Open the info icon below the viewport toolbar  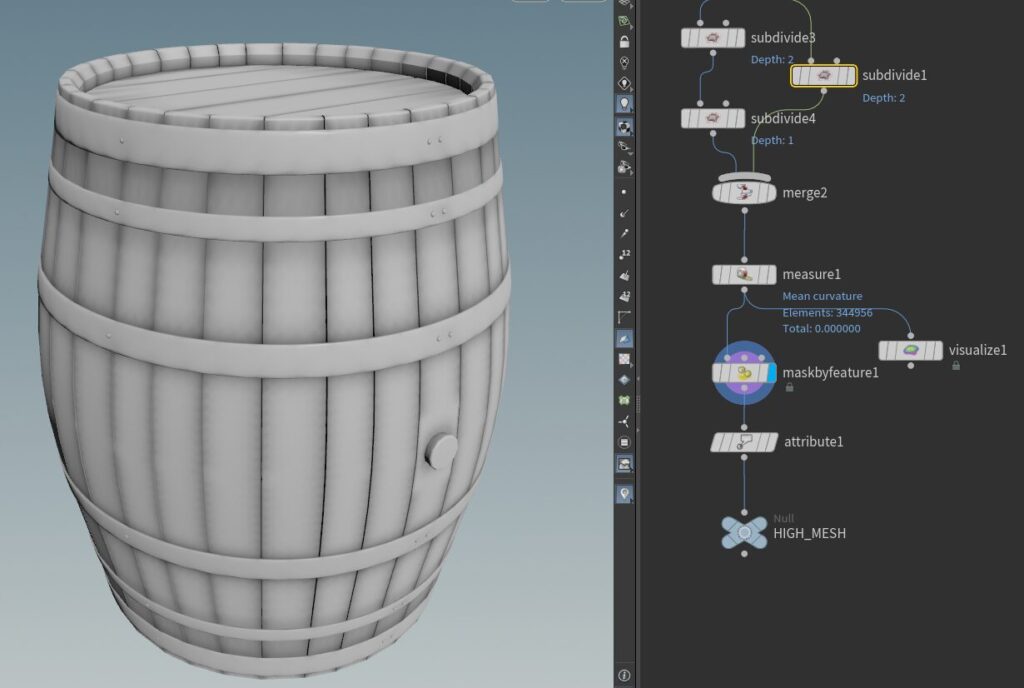[625, 676]
